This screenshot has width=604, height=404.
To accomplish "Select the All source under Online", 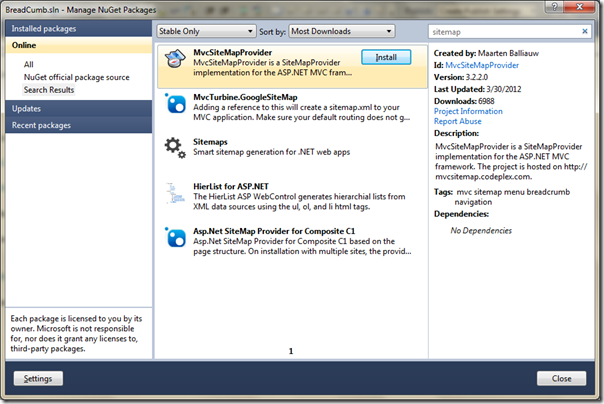I will coord(29,64).
